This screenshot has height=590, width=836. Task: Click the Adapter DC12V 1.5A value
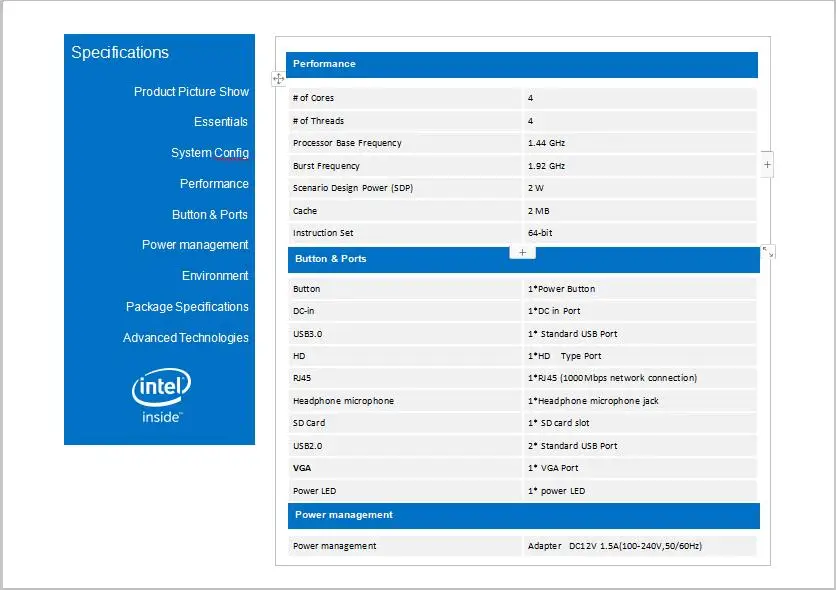(x=615, y=546)
